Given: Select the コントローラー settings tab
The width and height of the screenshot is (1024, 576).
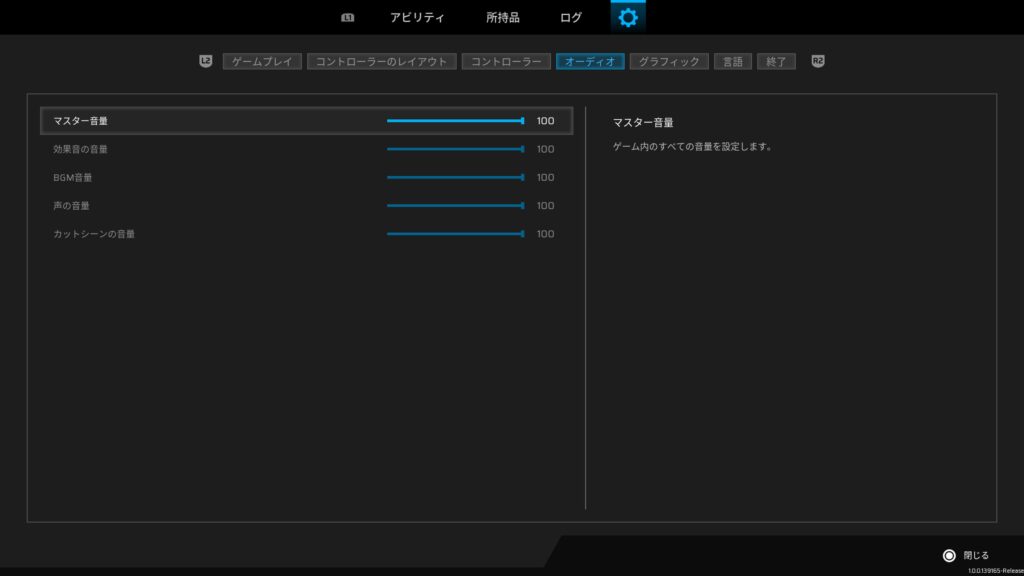Looking at the screenshot, I should [x=506, y=61].
